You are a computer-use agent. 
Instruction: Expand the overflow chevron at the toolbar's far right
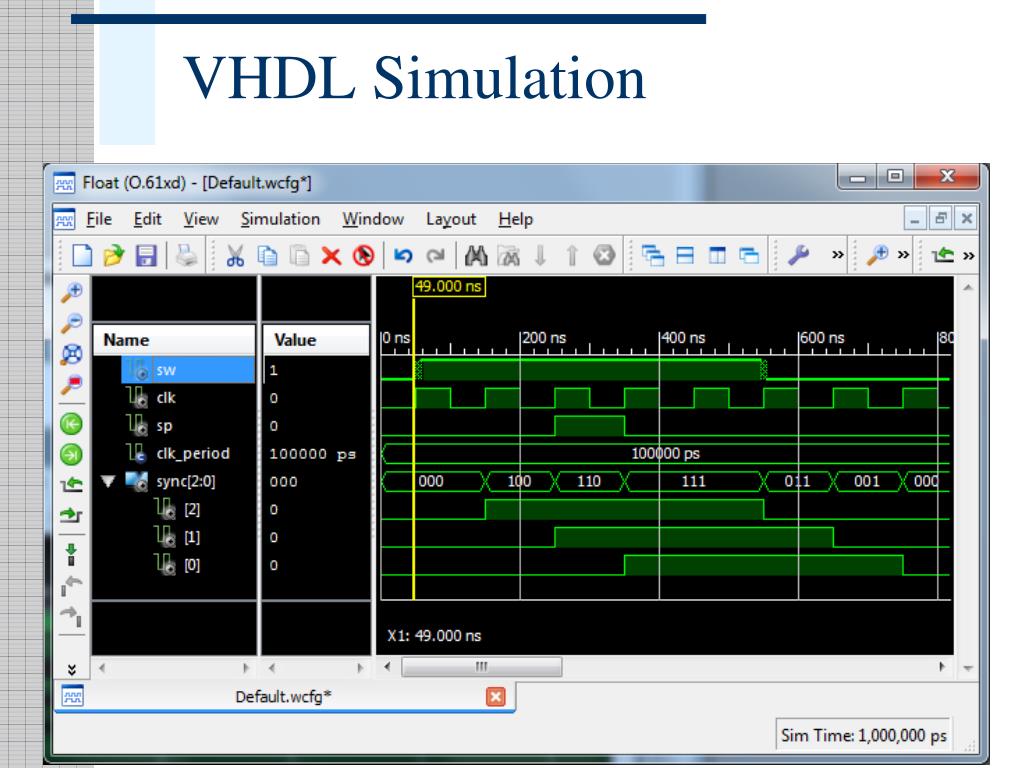968,255
